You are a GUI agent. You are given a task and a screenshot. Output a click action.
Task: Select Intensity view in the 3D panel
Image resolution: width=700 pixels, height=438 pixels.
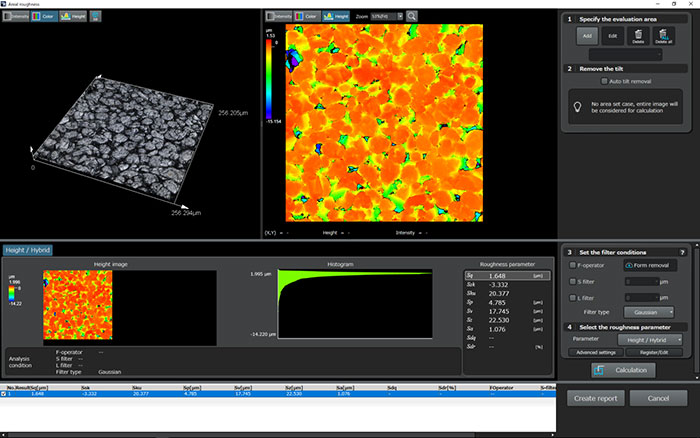click(16, 17)
